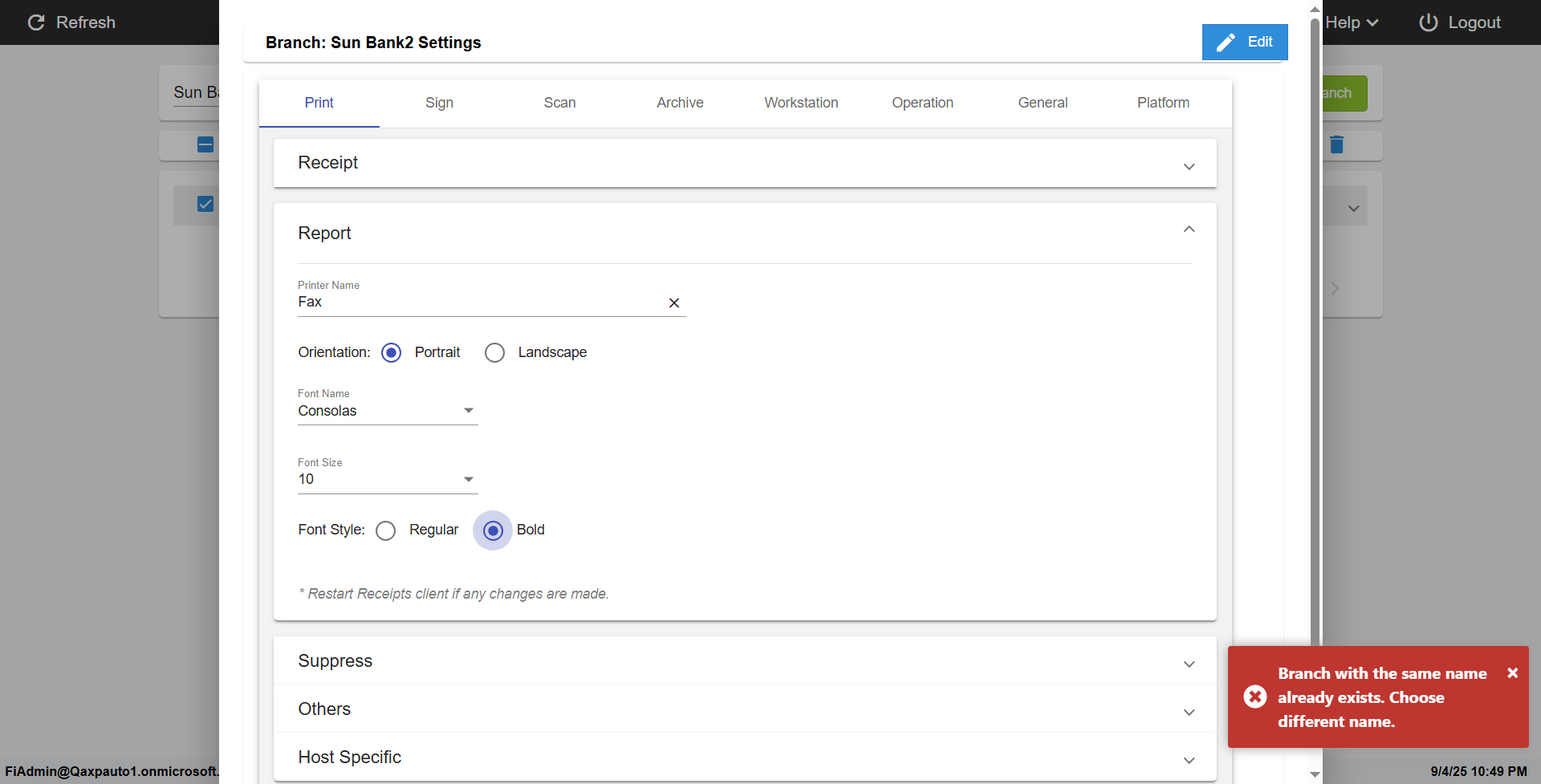Click the Refresh icon in top bar

[36, 22]
